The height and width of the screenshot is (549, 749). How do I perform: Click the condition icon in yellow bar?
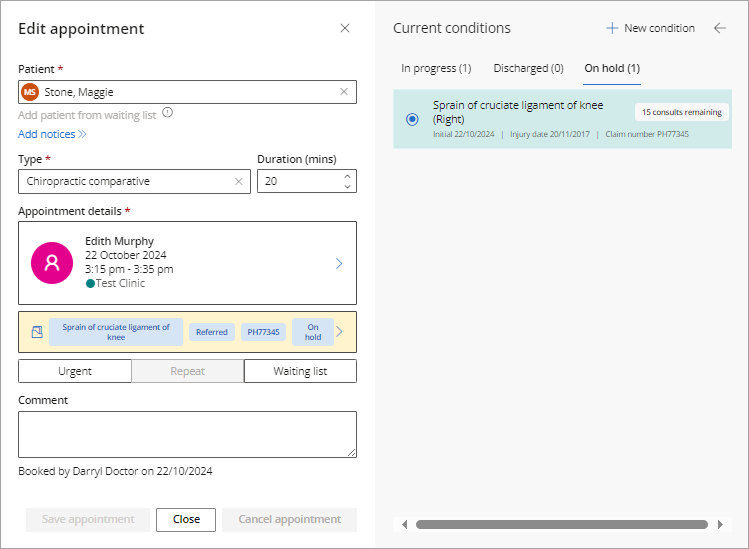[x=37, y=332]
